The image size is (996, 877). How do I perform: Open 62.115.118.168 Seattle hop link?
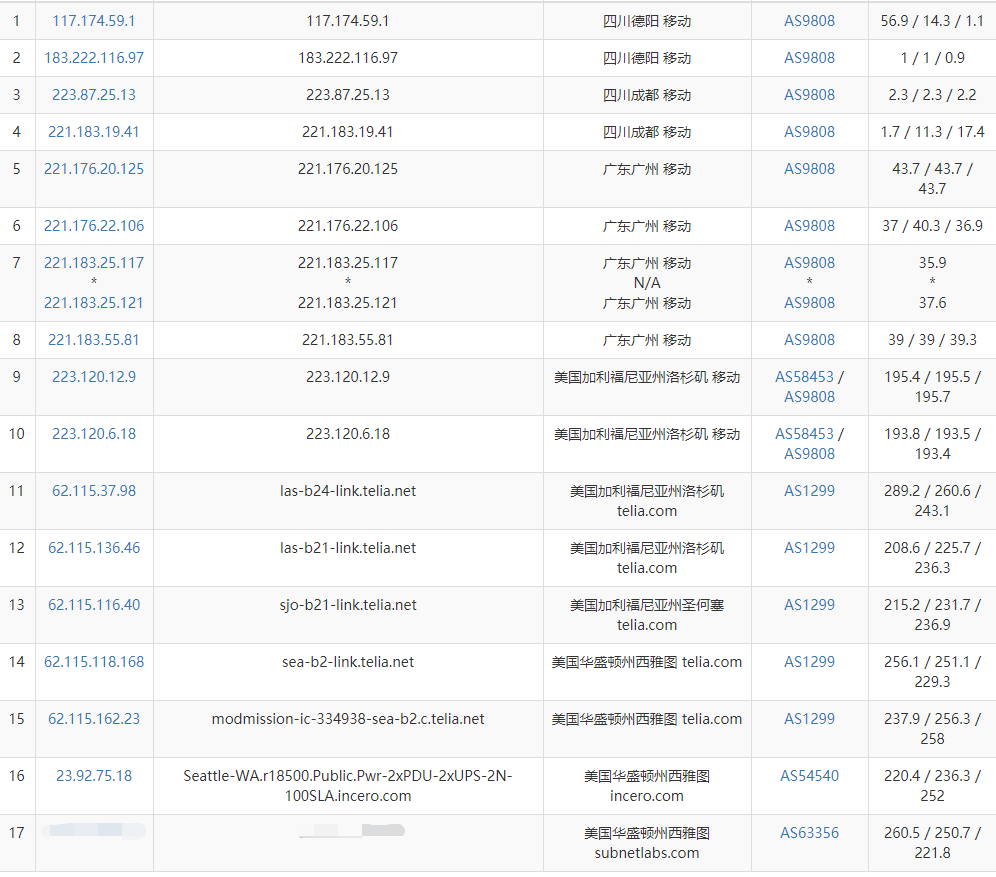93,662
